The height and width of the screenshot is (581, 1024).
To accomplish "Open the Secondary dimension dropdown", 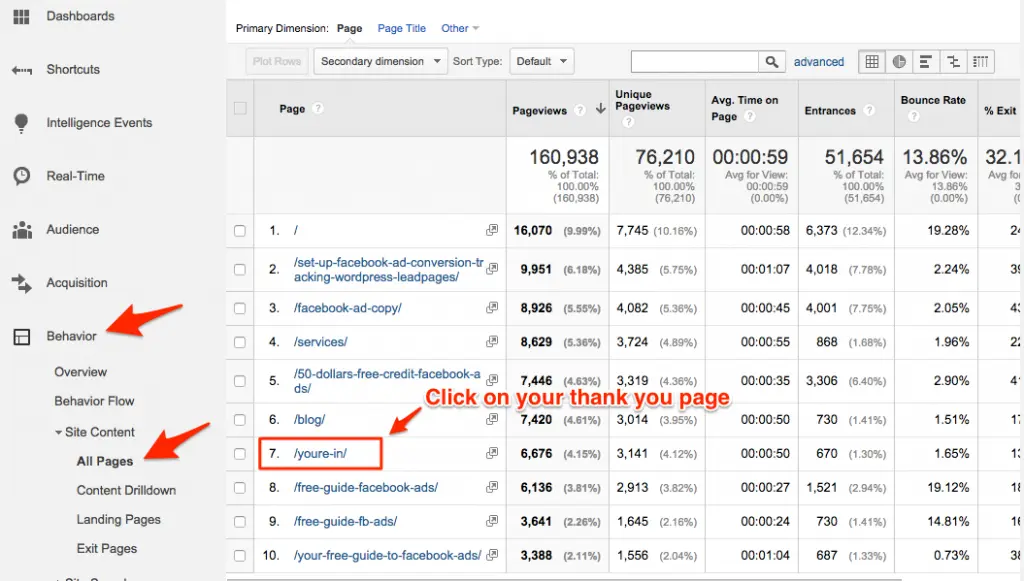I will click(381, 62).
